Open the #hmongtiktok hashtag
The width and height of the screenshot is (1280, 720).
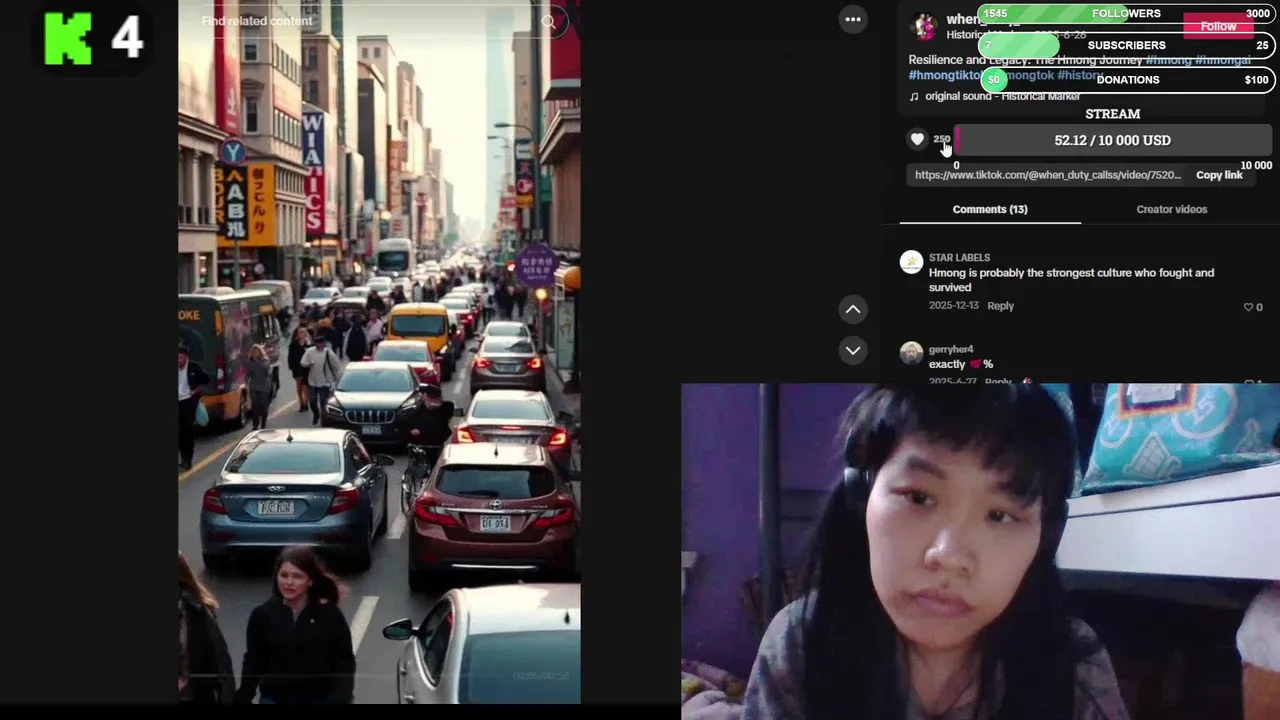point(945,75)
